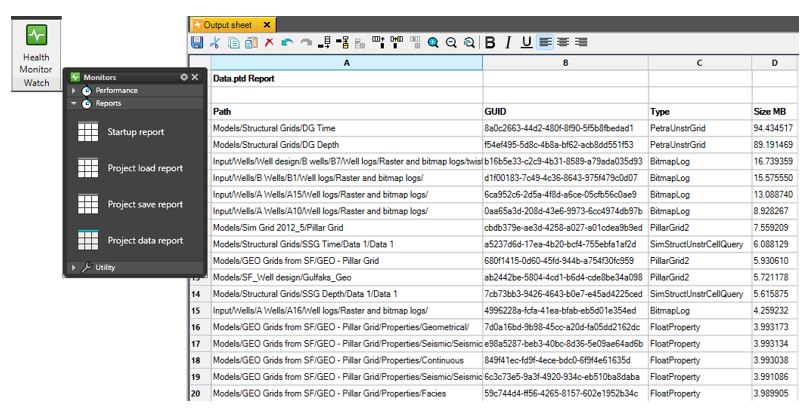Open the Project load report
811x413 pixels.
(145, 168)
